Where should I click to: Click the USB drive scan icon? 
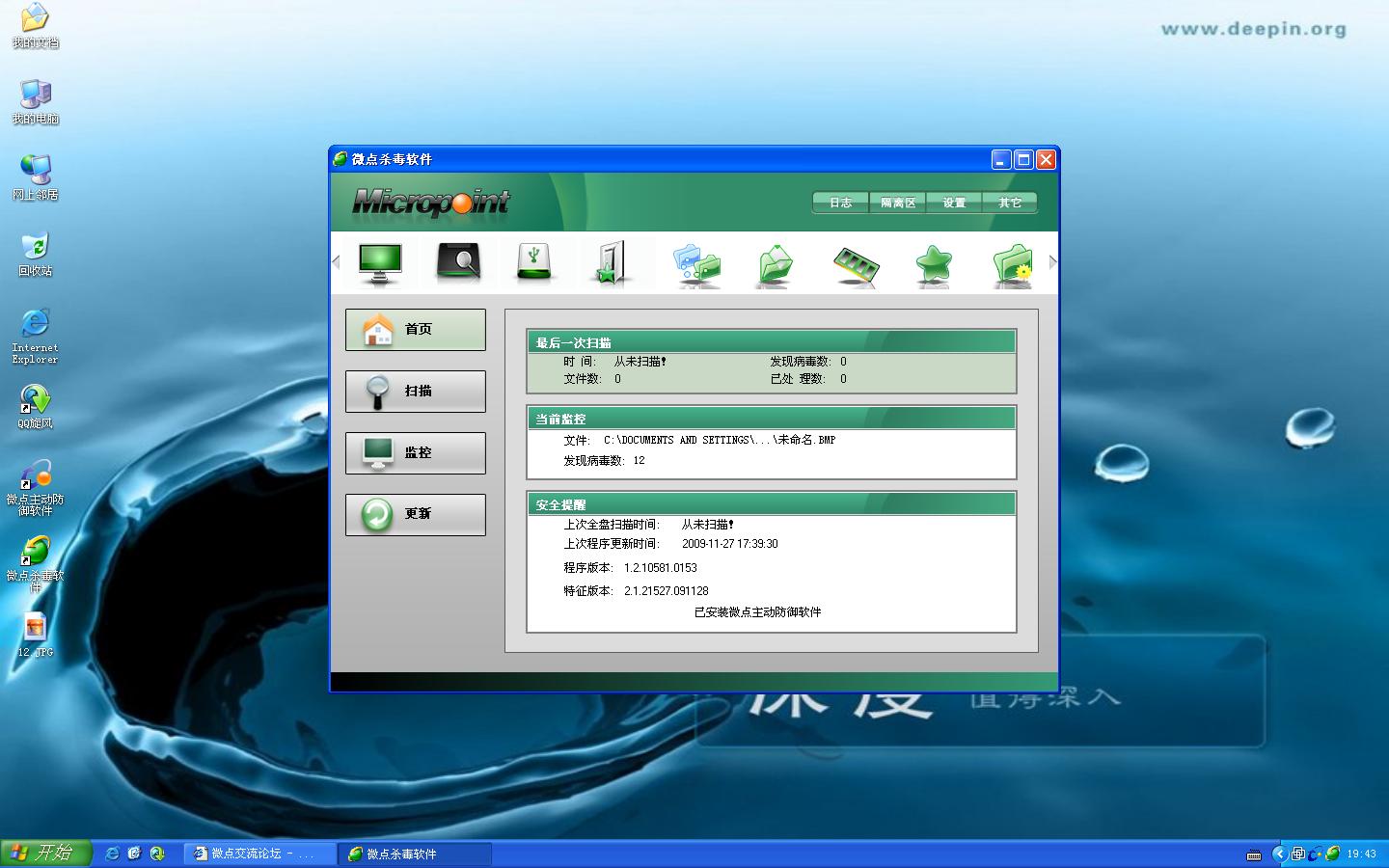pos(533,262)
